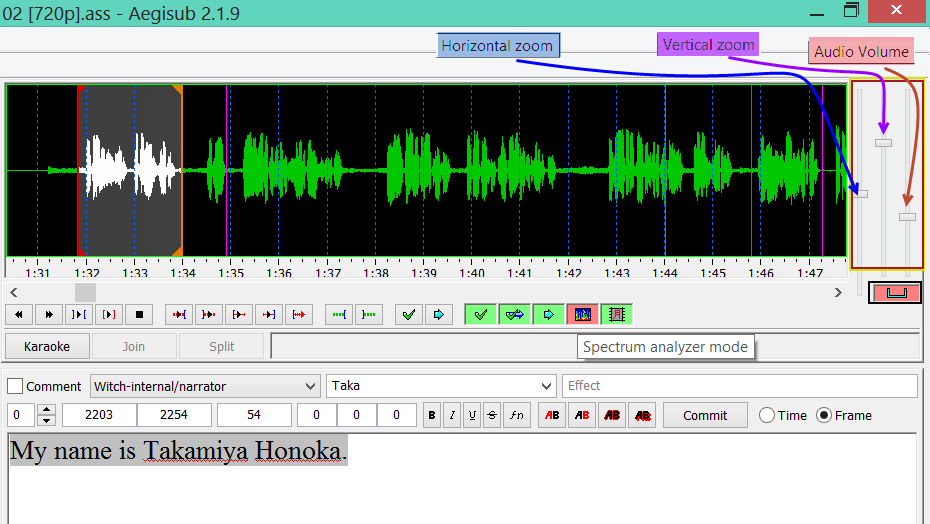930x524 pixels.
Task: Open the font name chooser (fn)
Action: [x=516, y=416]
